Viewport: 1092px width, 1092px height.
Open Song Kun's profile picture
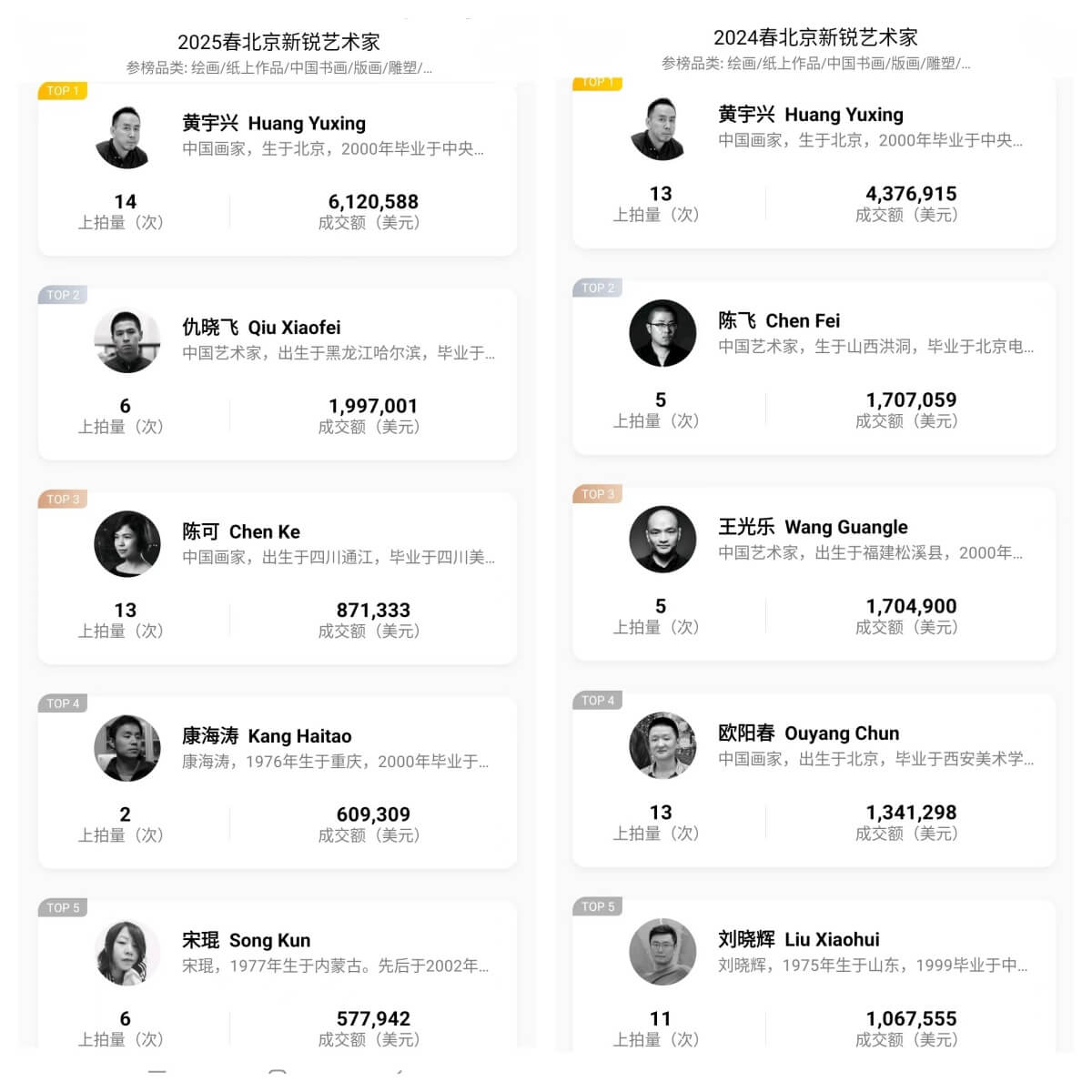tap(127, 953)
